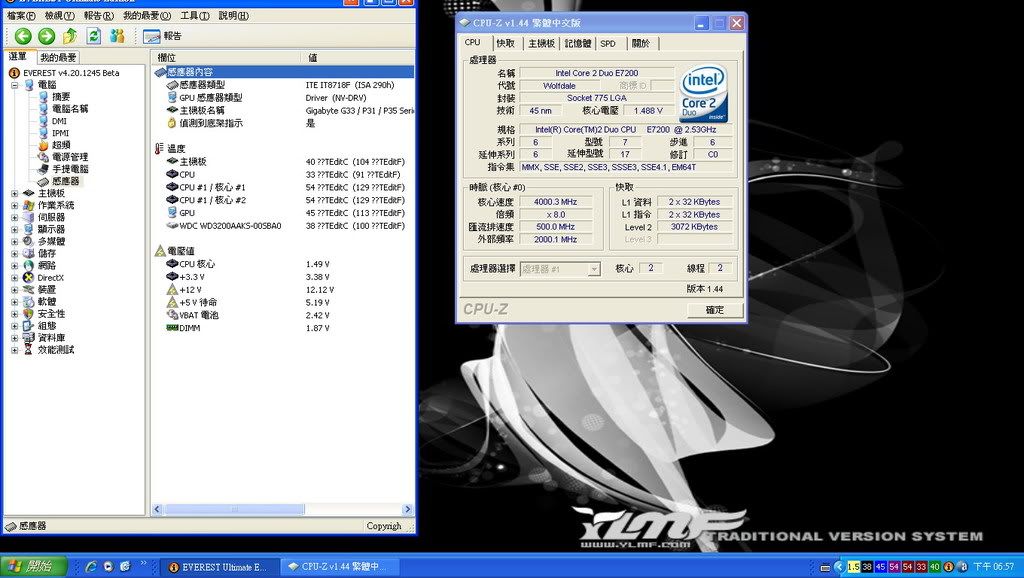Expand the 多媒體 tree node
The width and height of the screenshot is (1024, 578).
coord(14,242)
